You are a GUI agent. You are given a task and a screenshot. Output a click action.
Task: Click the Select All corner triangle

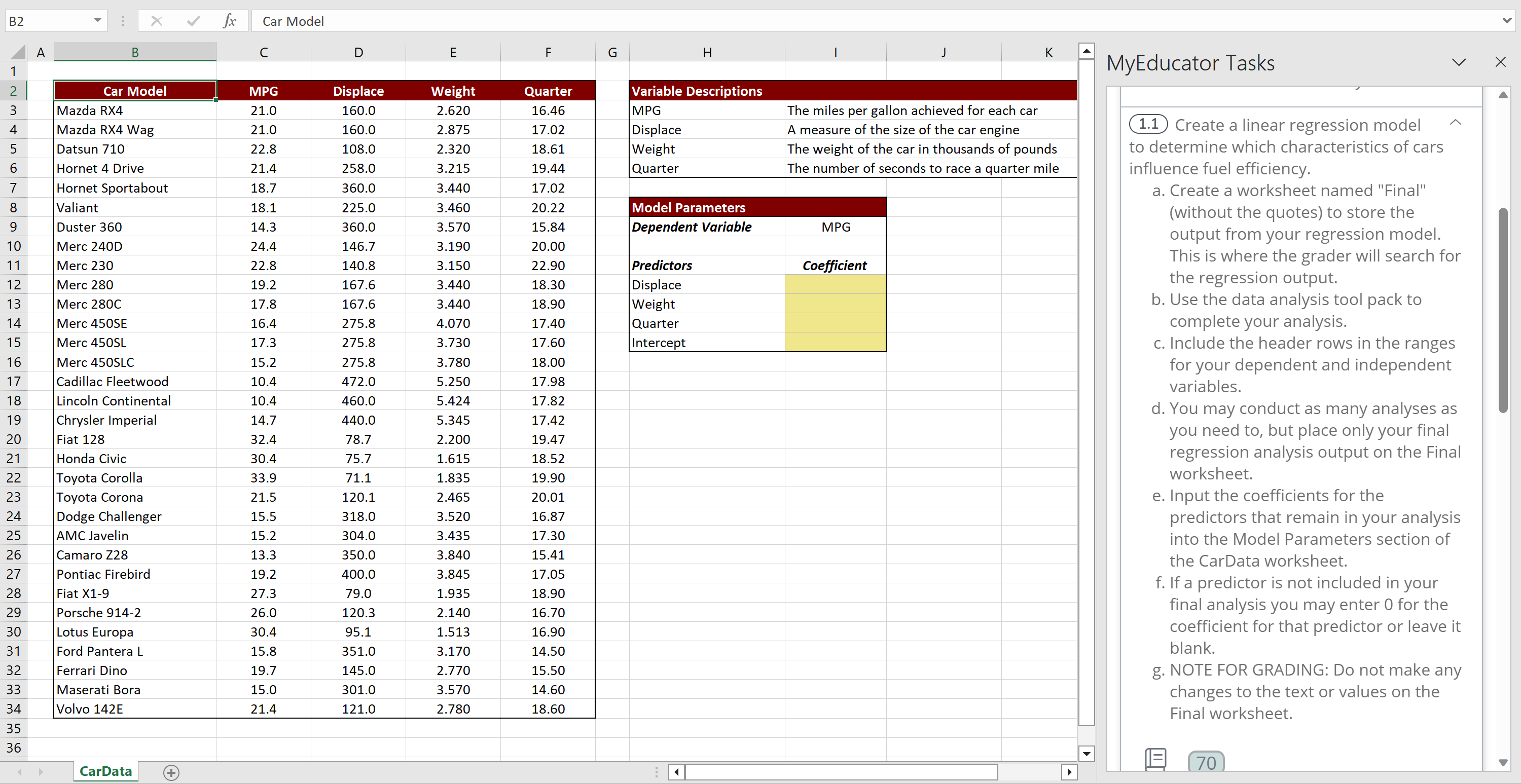pos(18,53)
